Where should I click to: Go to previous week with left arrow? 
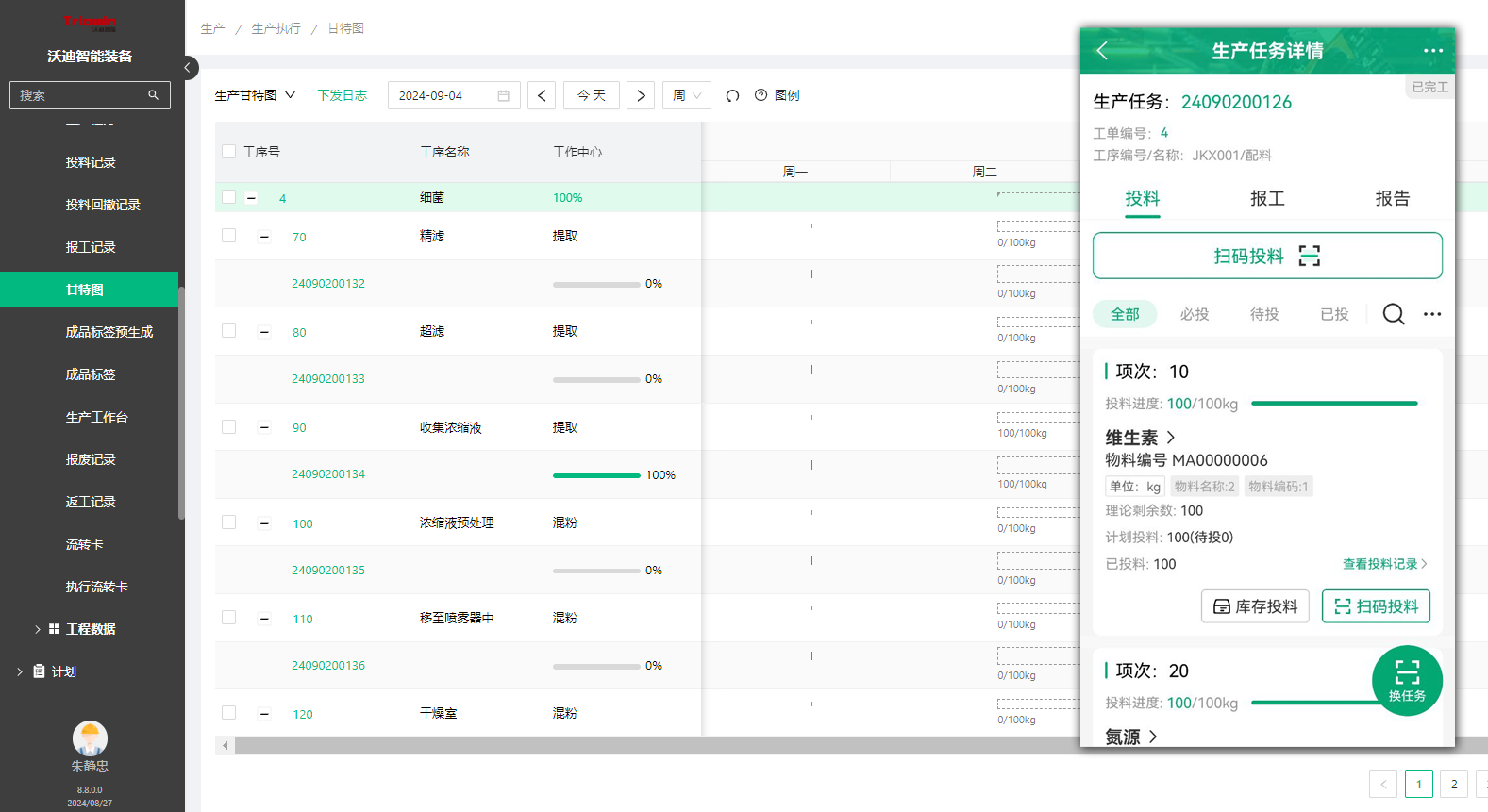[x=542, y=96]
